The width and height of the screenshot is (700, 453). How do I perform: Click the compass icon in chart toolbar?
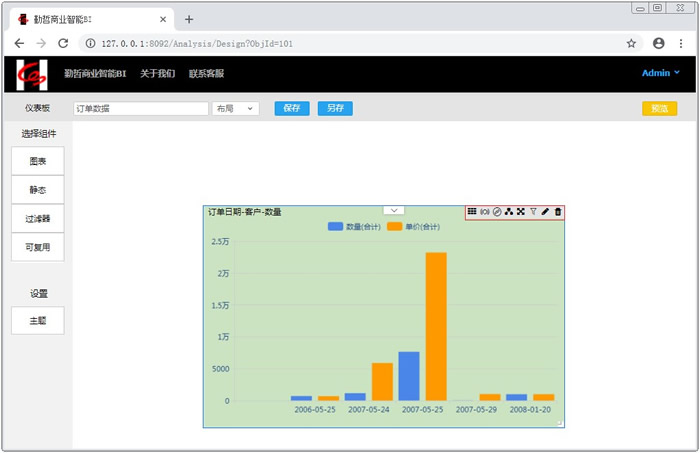coord(497,212)
